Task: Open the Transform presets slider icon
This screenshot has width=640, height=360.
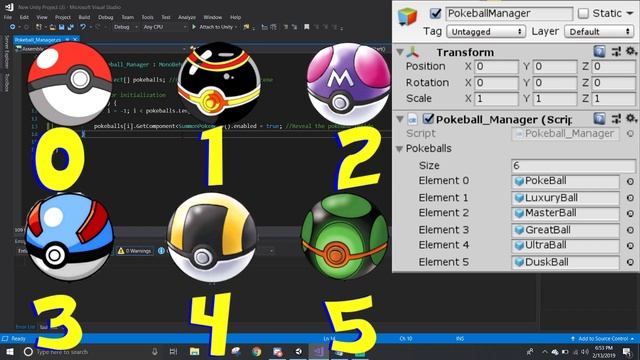Action: (616, 51)
